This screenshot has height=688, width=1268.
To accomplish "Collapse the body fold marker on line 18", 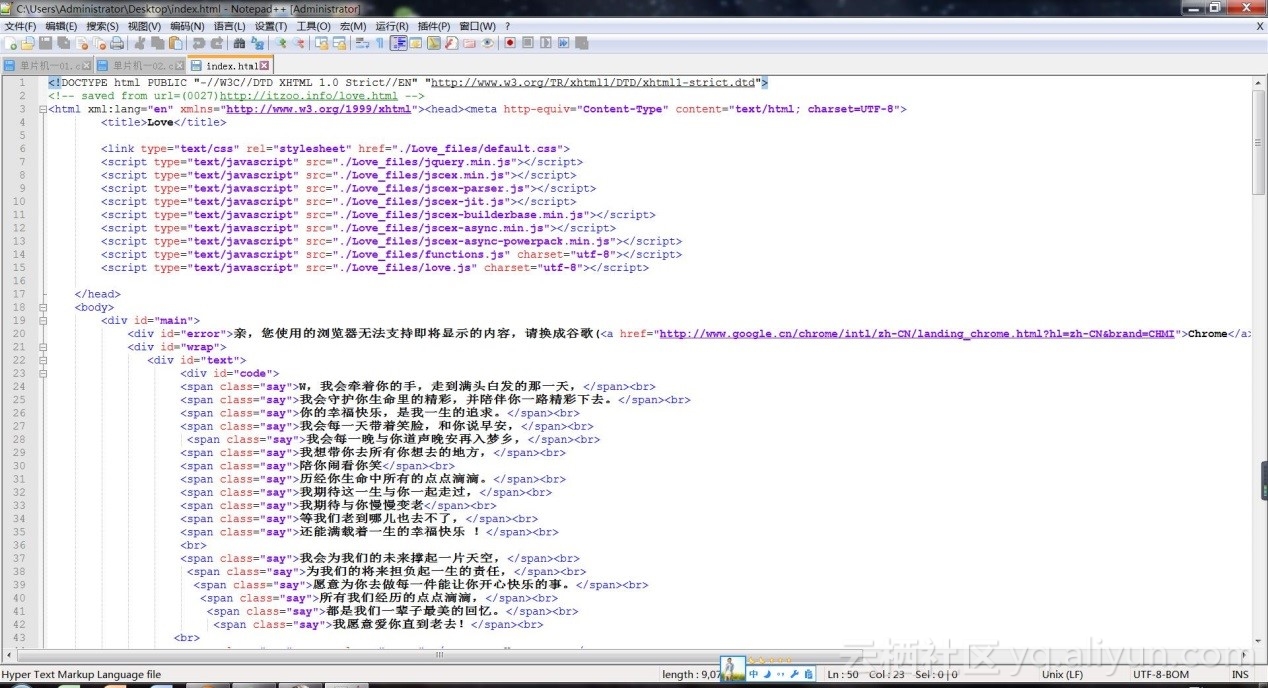I will [x=42, y=307].
